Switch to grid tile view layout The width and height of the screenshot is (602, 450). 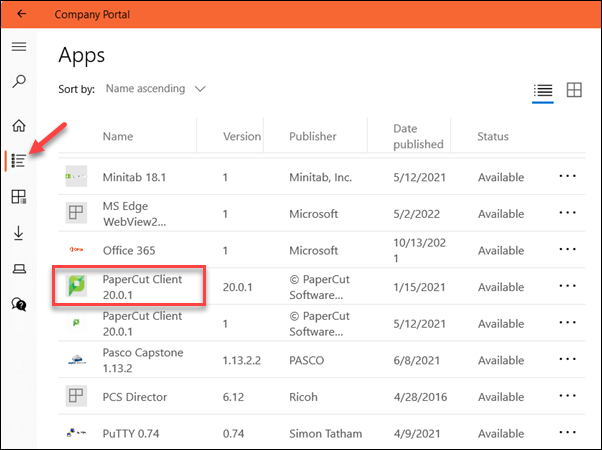pyautogui.click(x=574, y=90)
